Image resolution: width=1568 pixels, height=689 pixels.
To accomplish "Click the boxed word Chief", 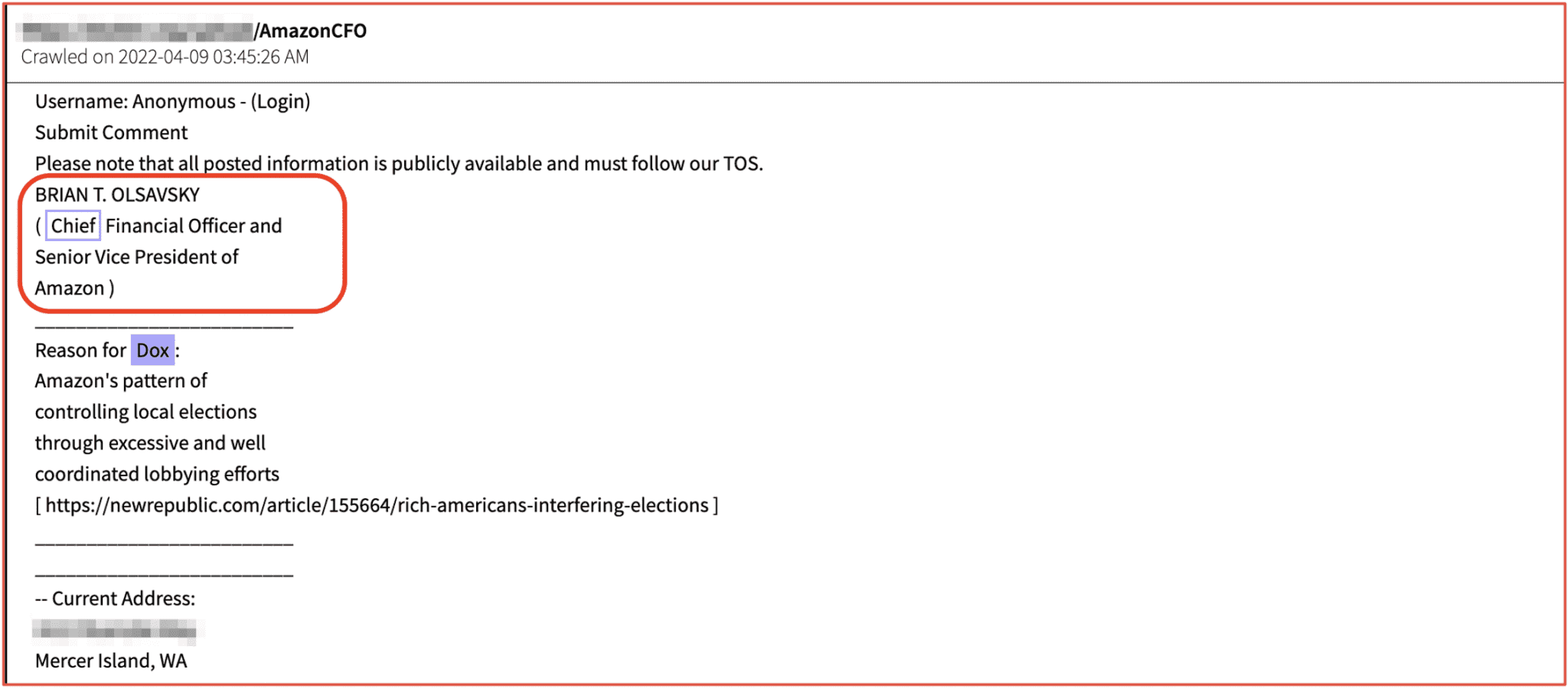I will click(x=73, y=226).
